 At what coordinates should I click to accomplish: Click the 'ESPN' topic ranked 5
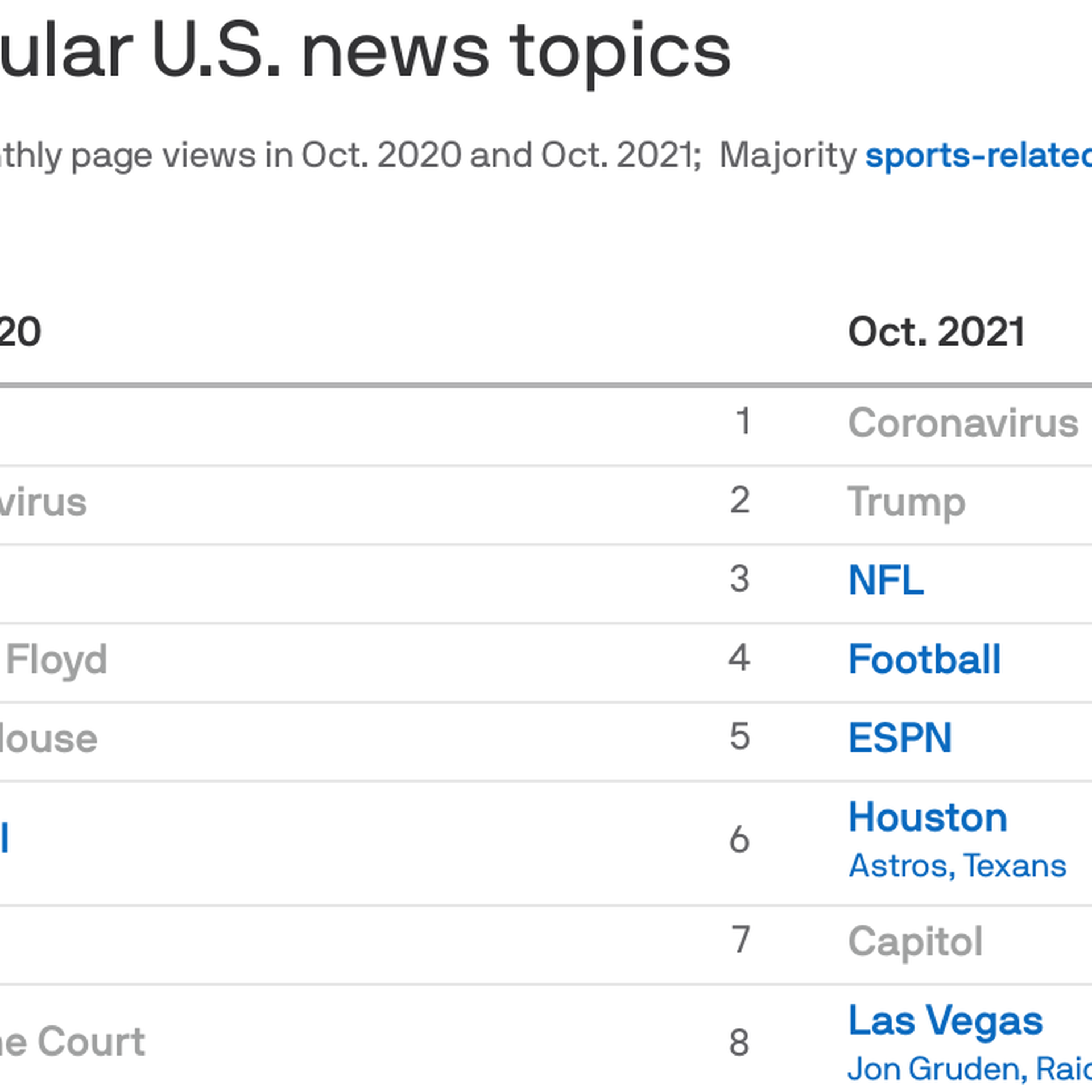(x=900, y=738)
